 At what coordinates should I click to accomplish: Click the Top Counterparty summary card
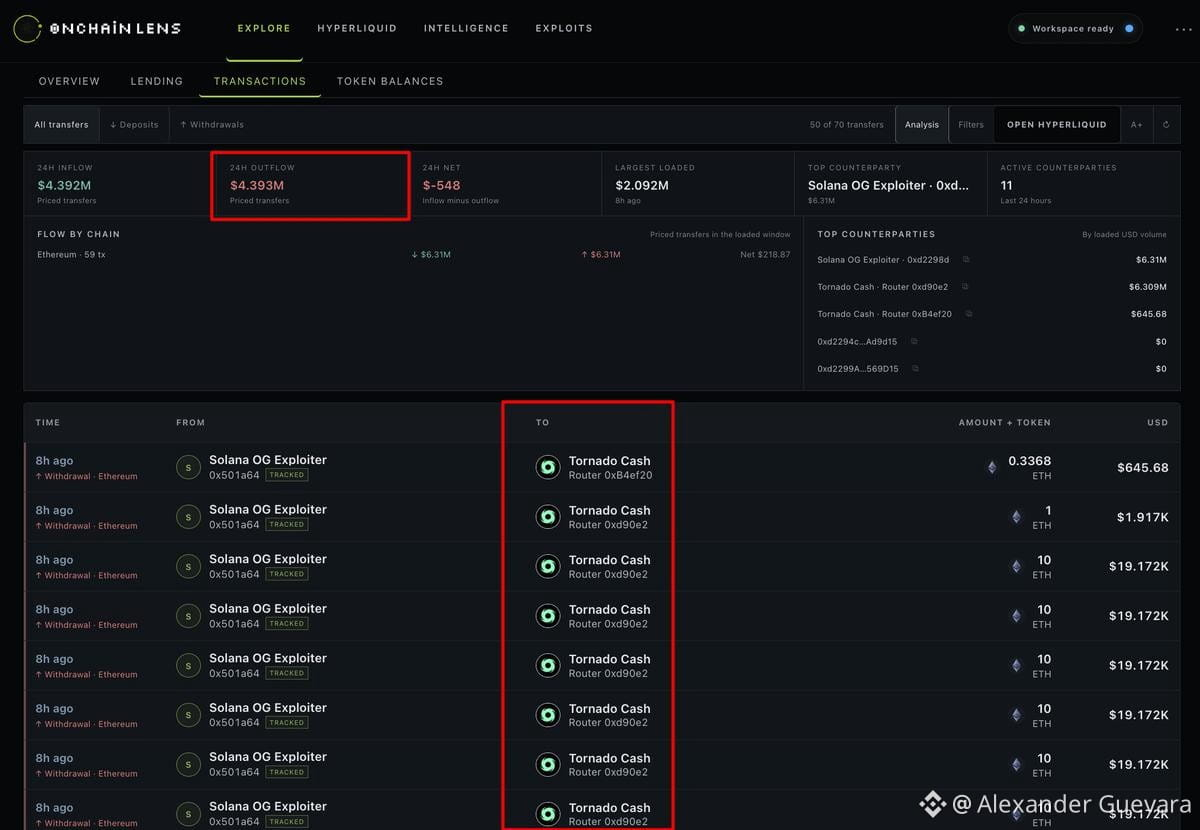point(891,185)
